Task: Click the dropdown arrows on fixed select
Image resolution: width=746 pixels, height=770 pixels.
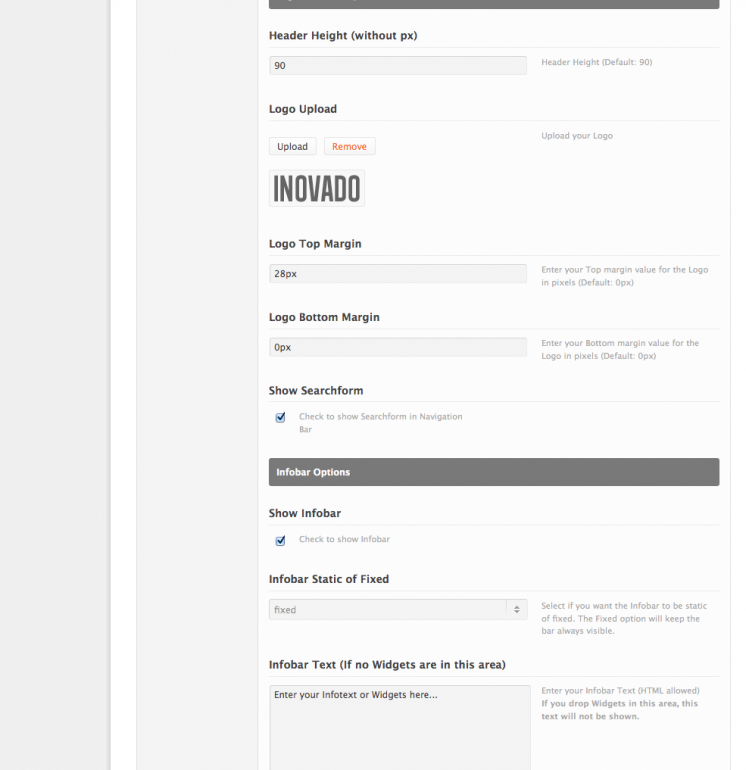Action: coord(517,609)
